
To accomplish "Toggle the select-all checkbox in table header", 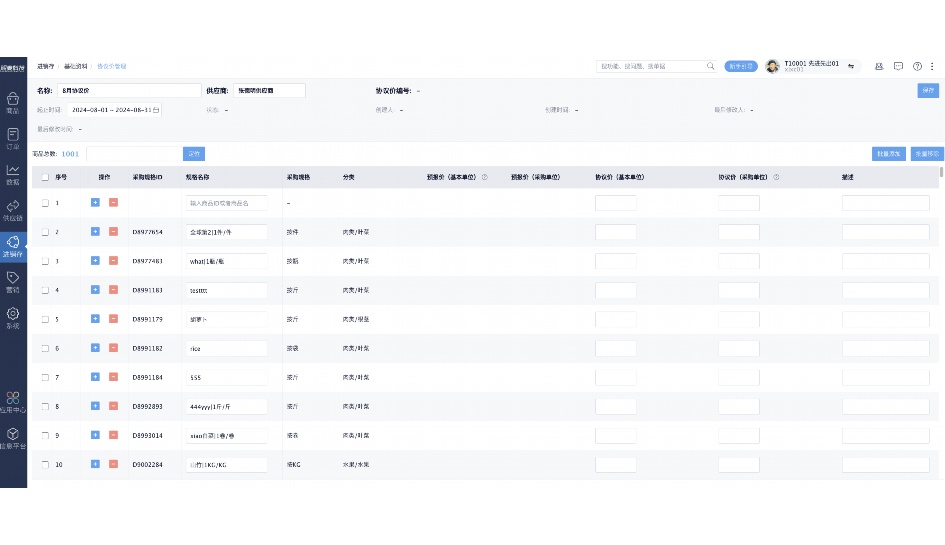I will 45,177.
